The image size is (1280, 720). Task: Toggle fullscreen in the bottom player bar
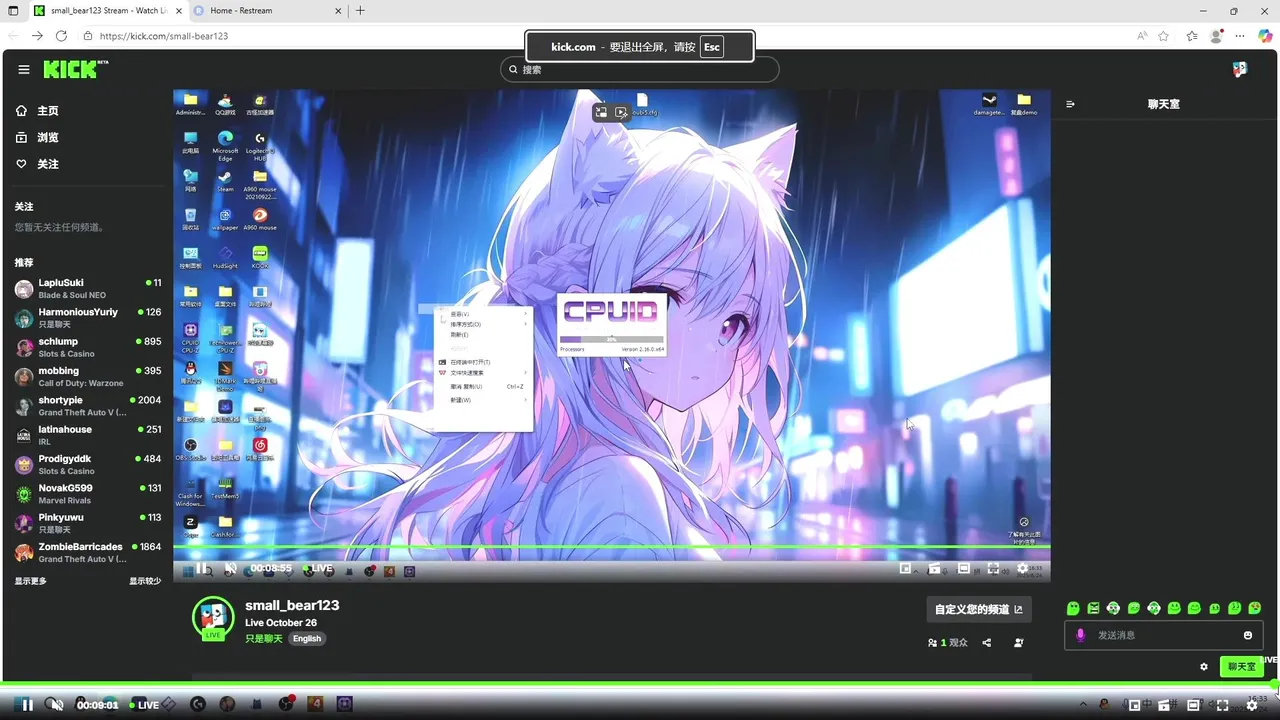pos(1222,705)
